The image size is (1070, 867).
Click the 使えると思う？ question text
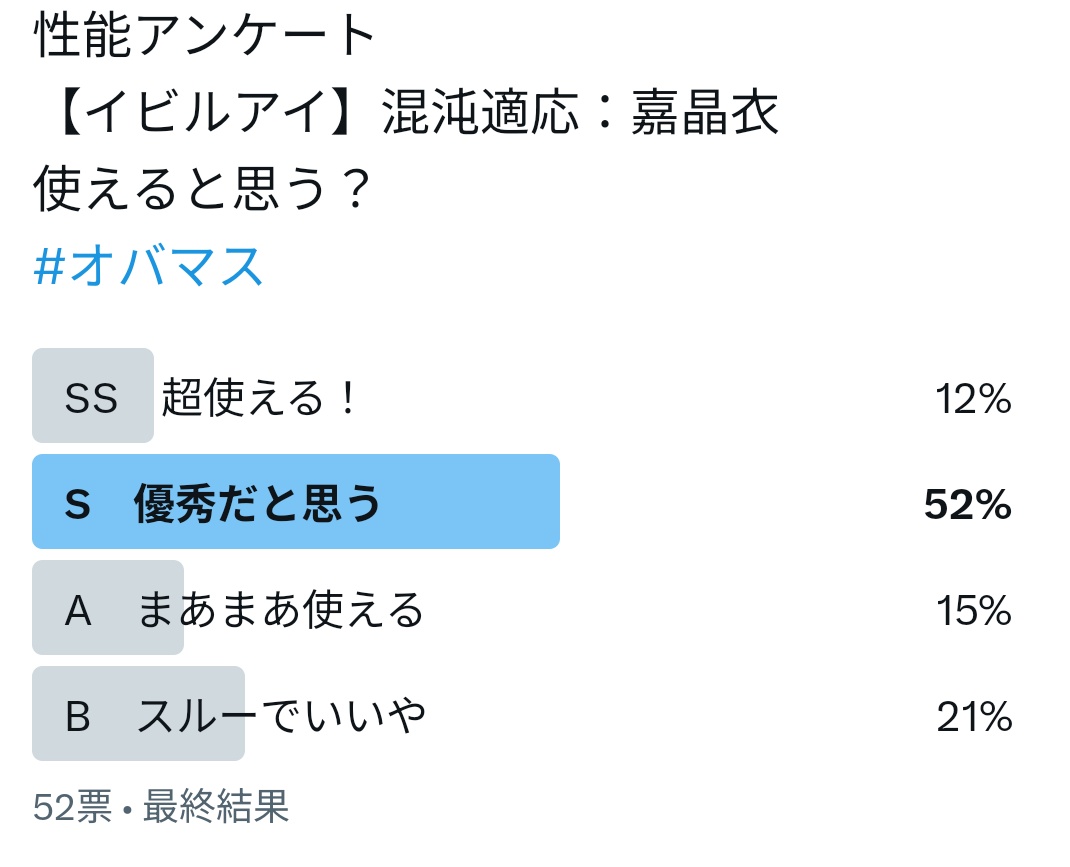203,188
